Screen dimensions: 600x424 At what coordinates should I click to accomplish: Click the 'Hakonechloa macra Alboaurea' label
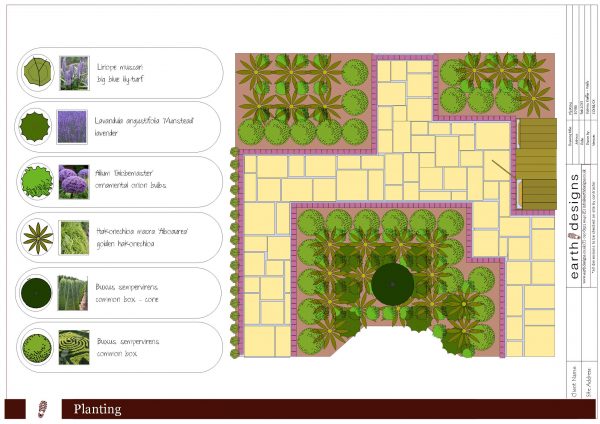coord(142,232)
